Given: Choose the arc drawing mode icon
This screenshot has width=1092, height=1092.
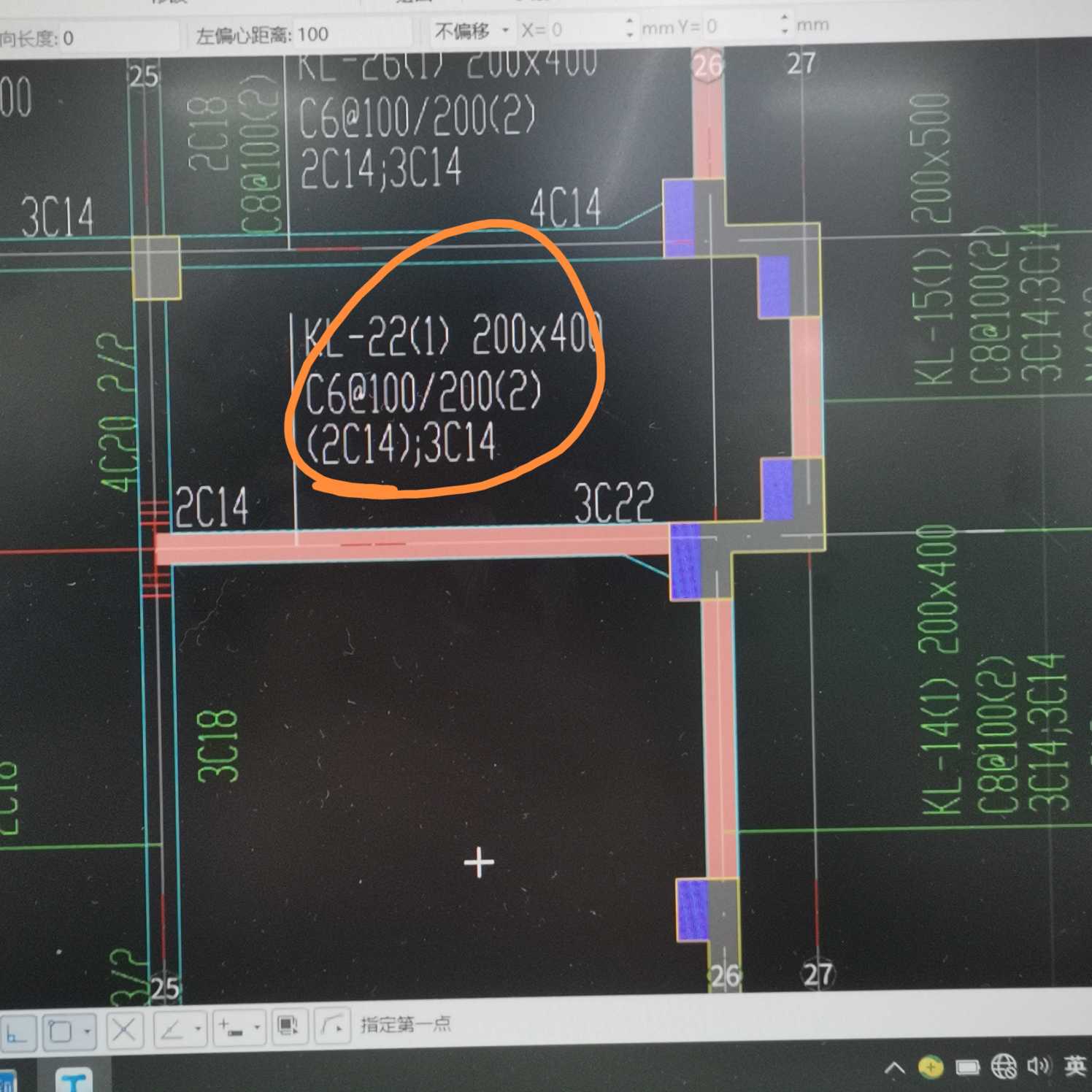Looking at the screenshot, I should [x=332, y=1026].
